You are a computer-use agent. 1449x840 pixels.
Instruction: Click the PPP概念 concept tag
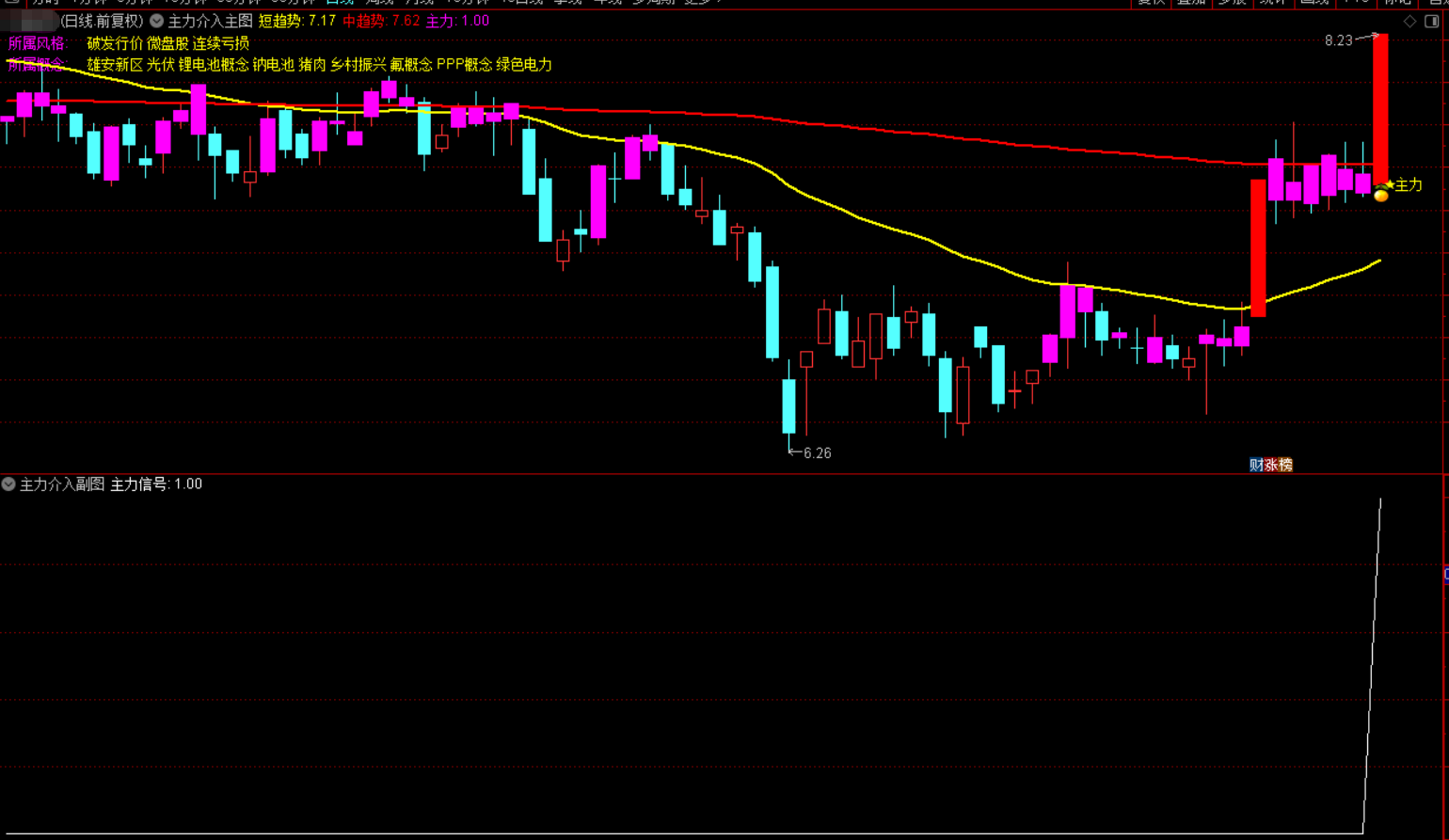[x=464, y=65]
